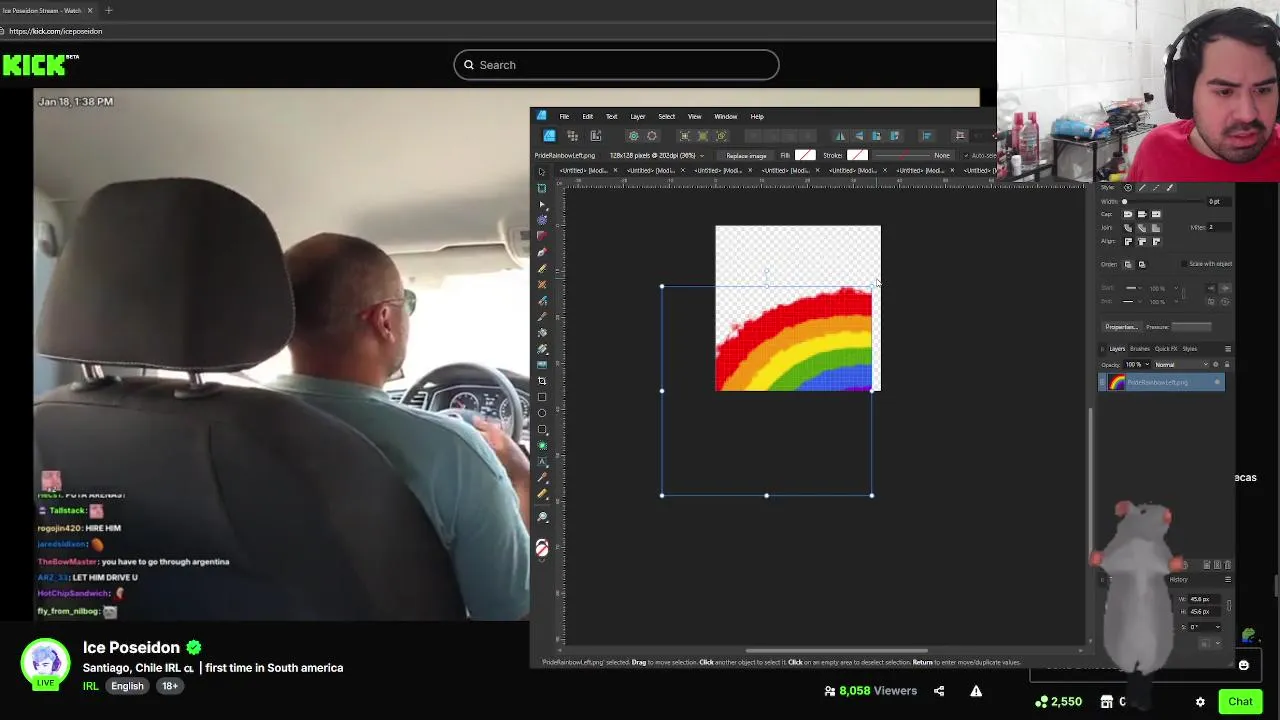Open layer settings gear in Layers panel

coord(1216,364)
